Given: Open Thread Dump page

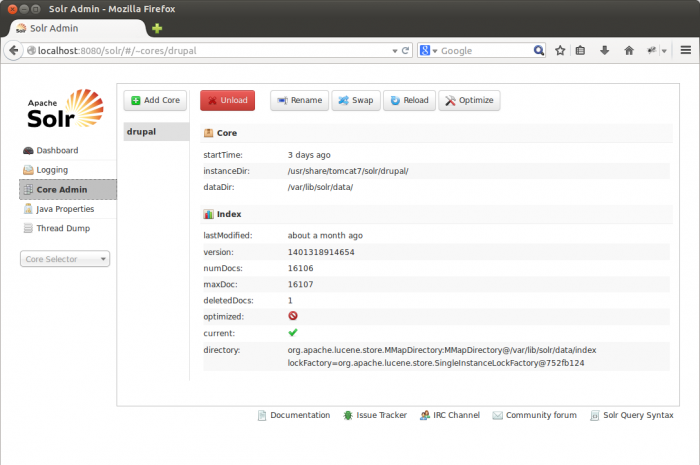Looking at the screenshot, I should coord(63,228).
